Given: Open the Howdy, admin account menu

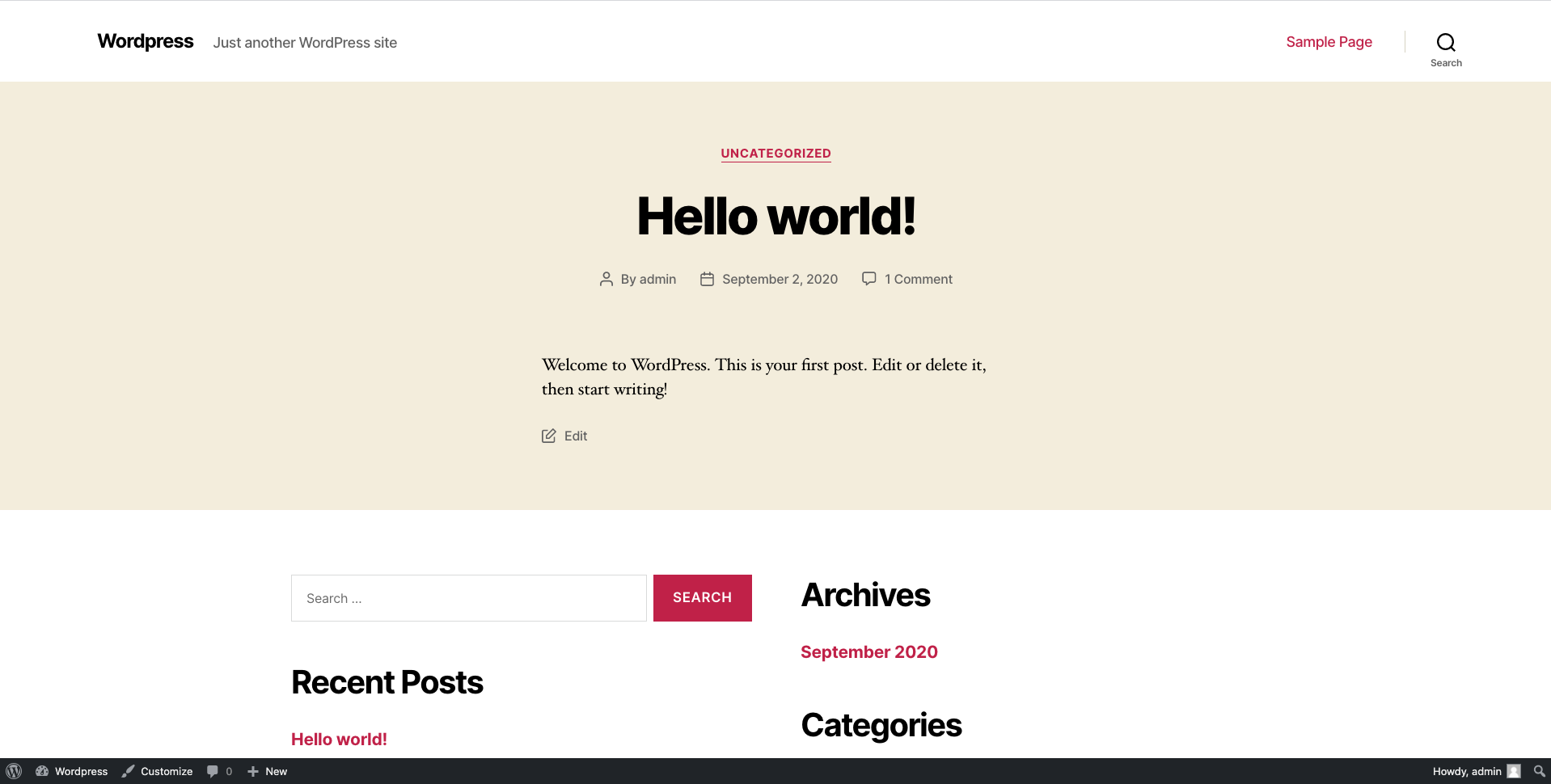Looking at the screenshot, I should tap(1466, 771).
